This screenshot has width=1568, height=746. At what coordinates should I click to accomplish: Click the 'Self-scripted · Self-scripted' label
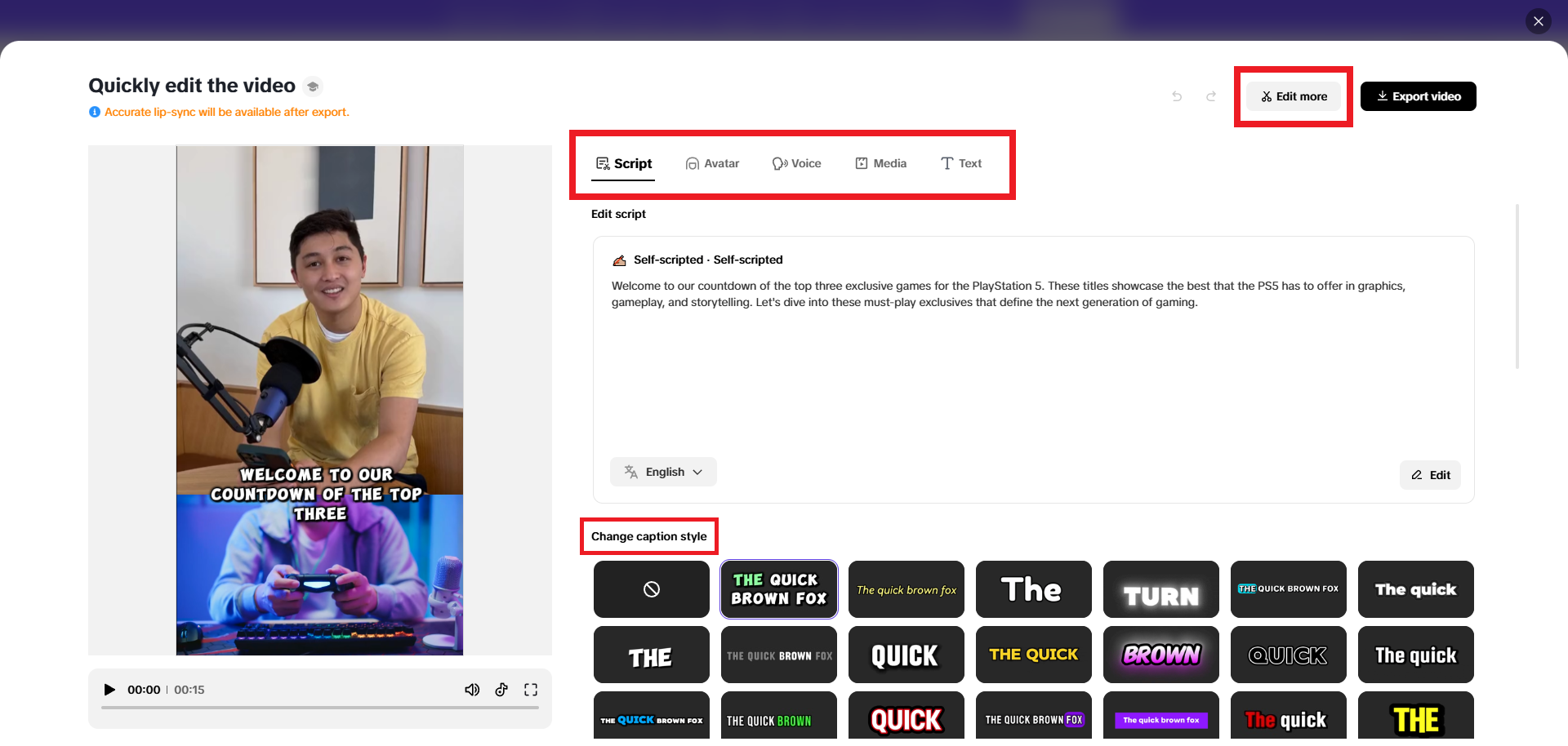pyautogui.click(x=708, y=260)
